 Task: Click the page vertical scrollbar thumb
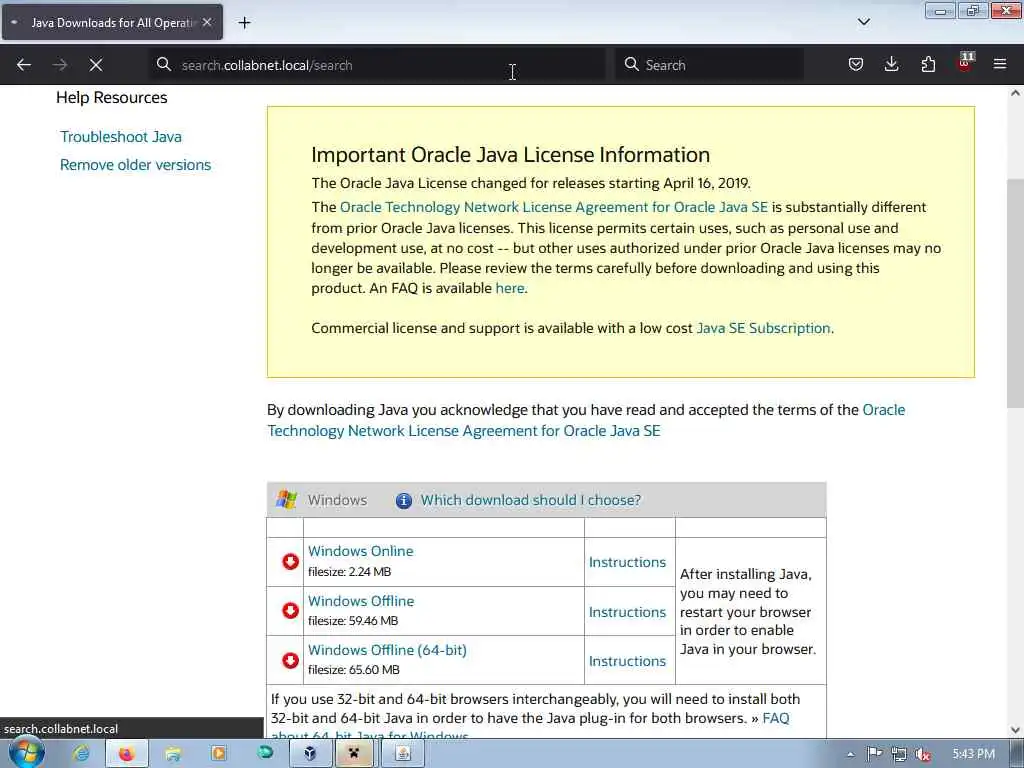click(x=1015, y=294)
